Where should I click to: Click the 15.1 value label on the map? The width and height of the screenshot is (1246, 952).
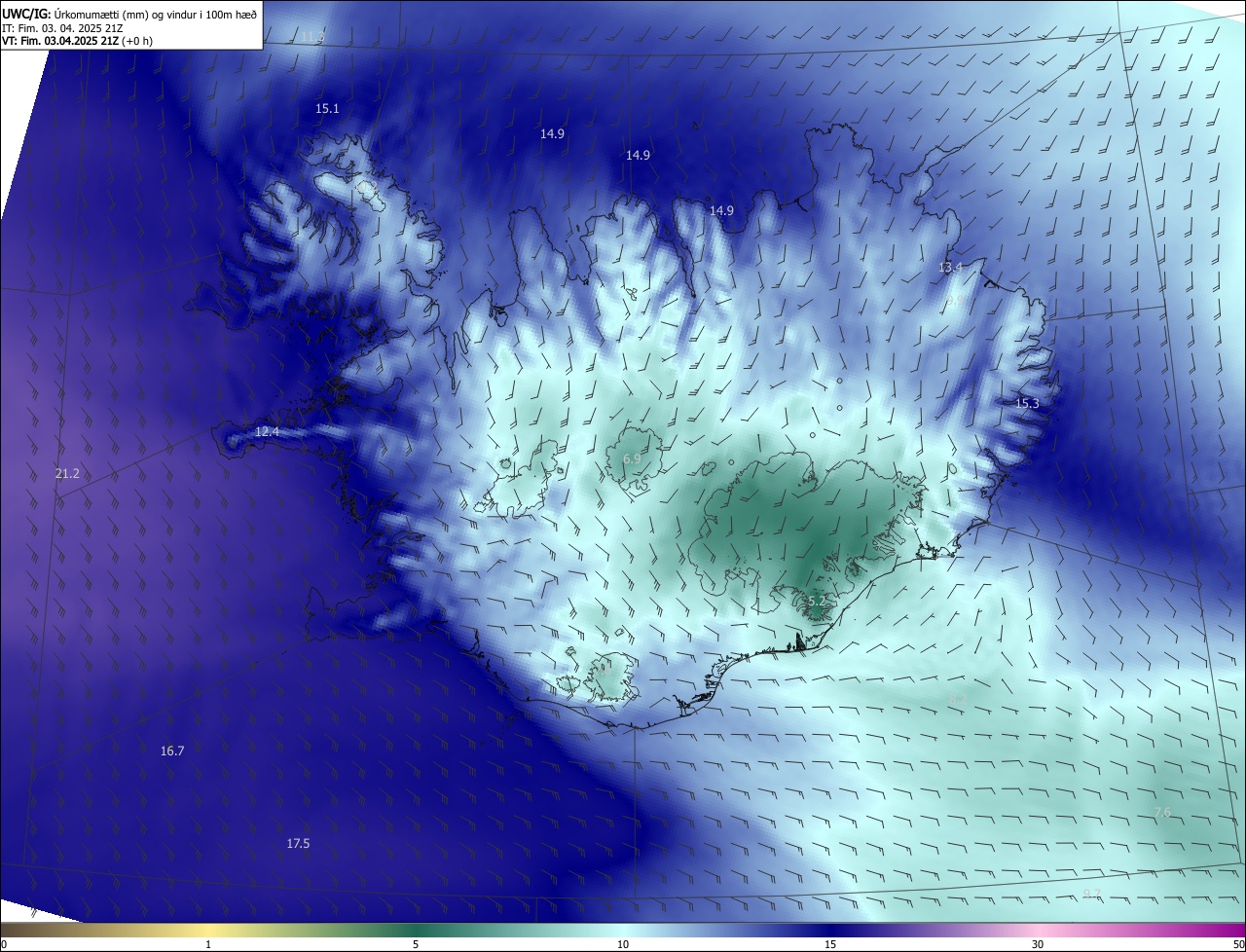327,109
